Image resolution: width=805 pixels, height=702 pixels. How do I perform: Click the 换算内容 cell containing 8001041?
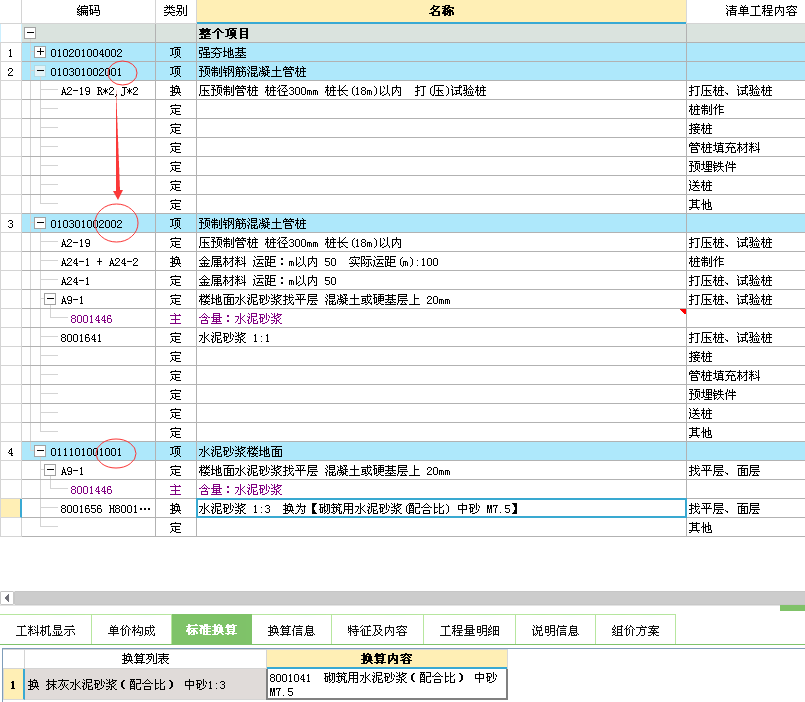387,685
